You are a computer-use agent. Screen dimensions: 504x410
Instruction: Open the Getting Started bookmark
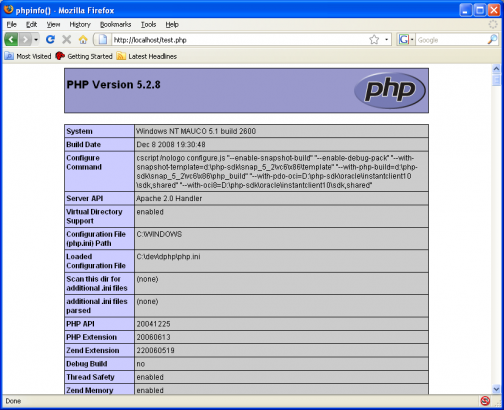[84, 56]
